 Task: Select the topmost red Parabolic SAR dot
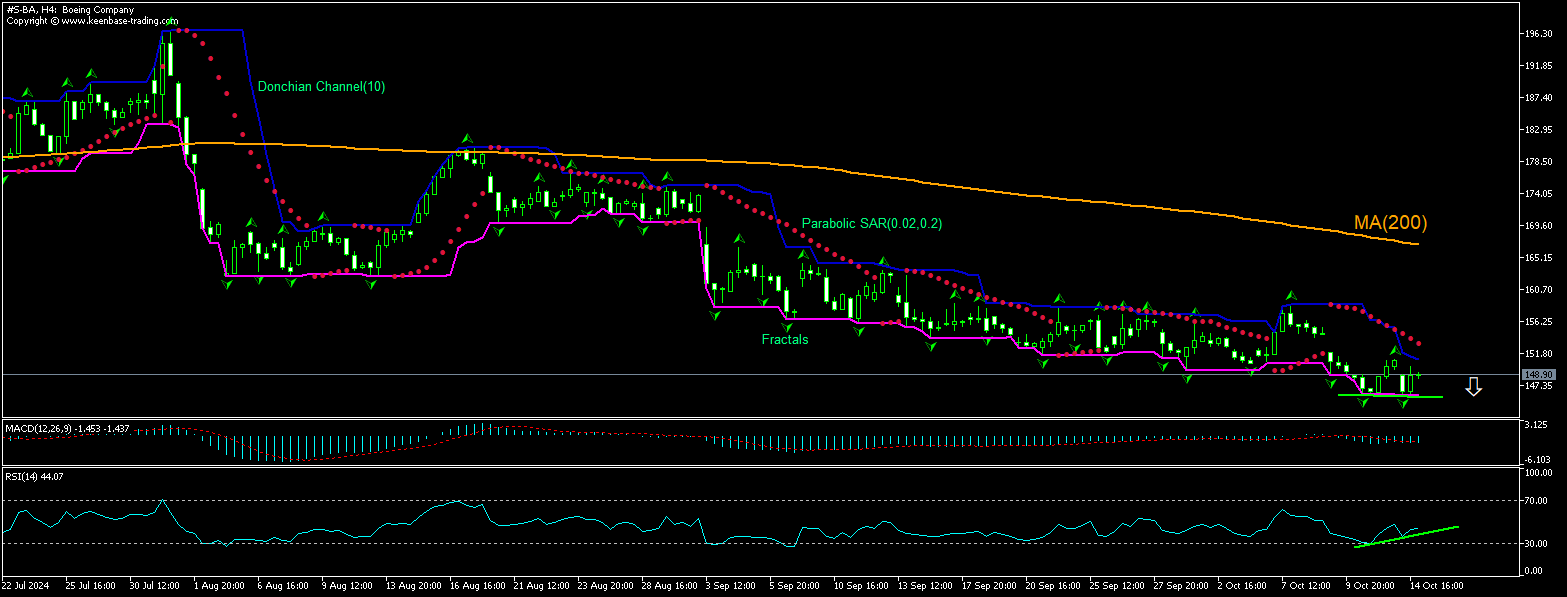(180, 31)
